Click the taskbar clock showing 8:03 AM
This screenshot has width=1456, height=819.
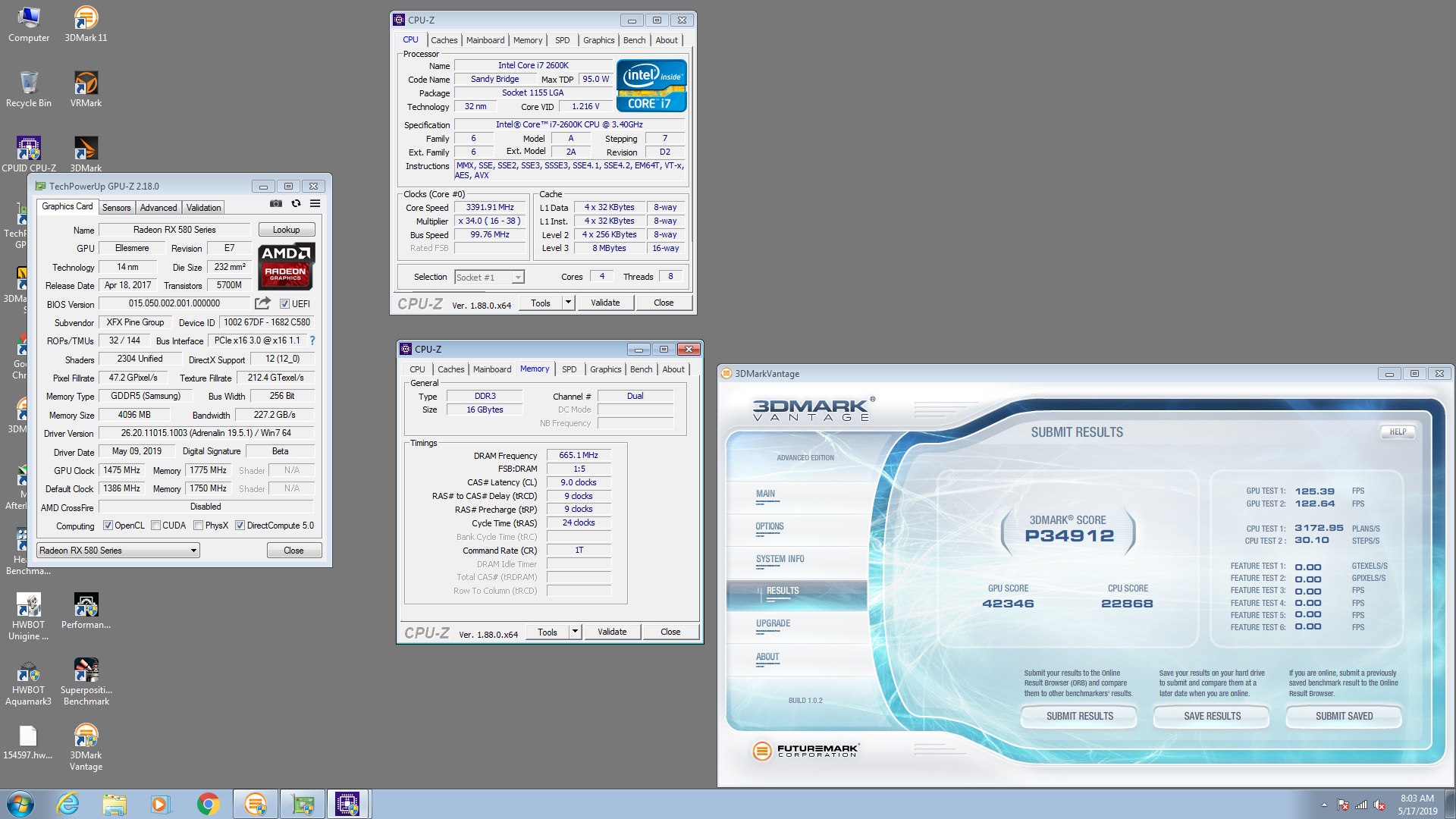(x=1417, y=805)
